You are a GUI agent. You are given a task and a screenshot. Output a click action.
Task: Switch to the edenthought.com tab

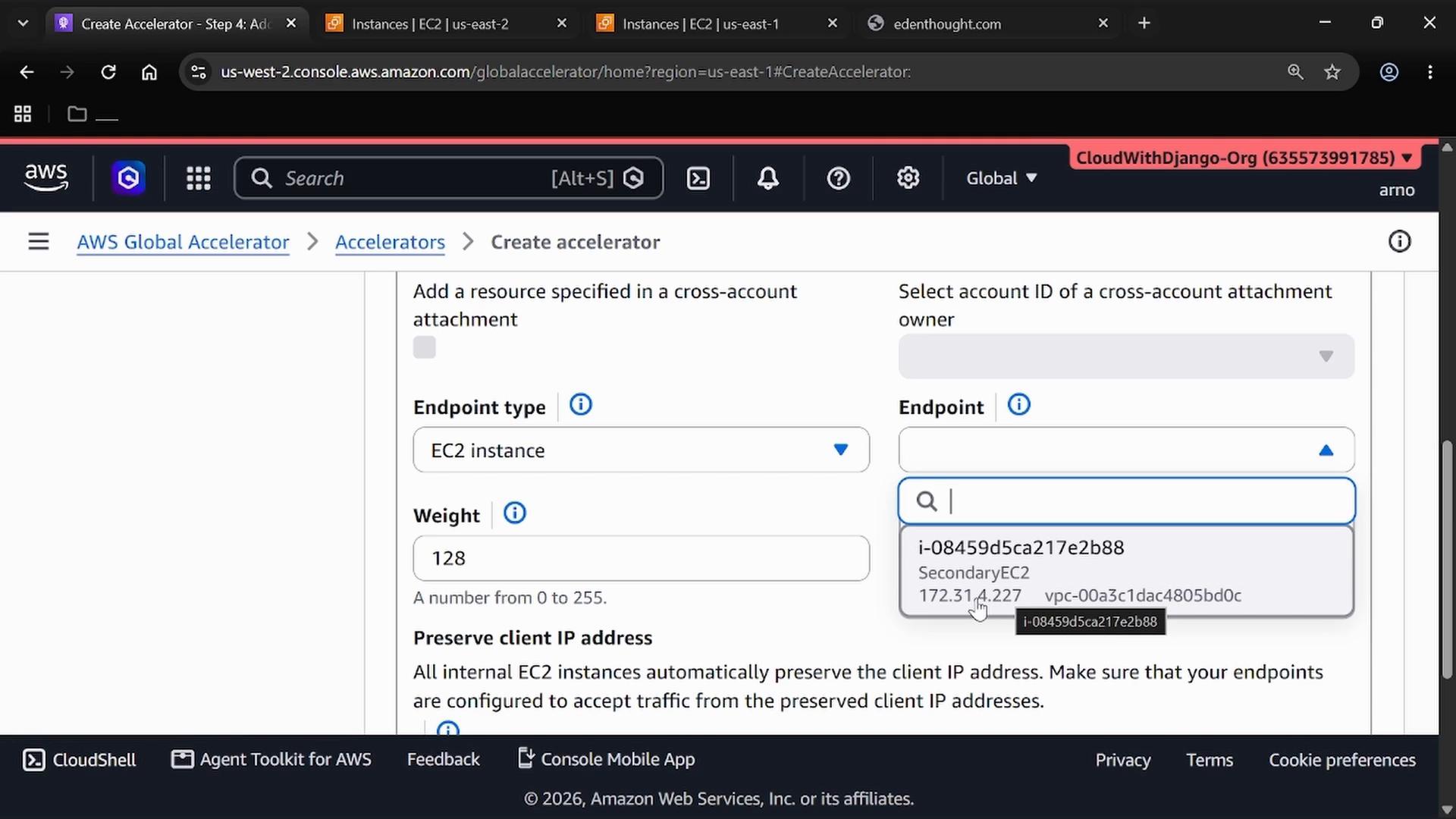coord(987,24)
